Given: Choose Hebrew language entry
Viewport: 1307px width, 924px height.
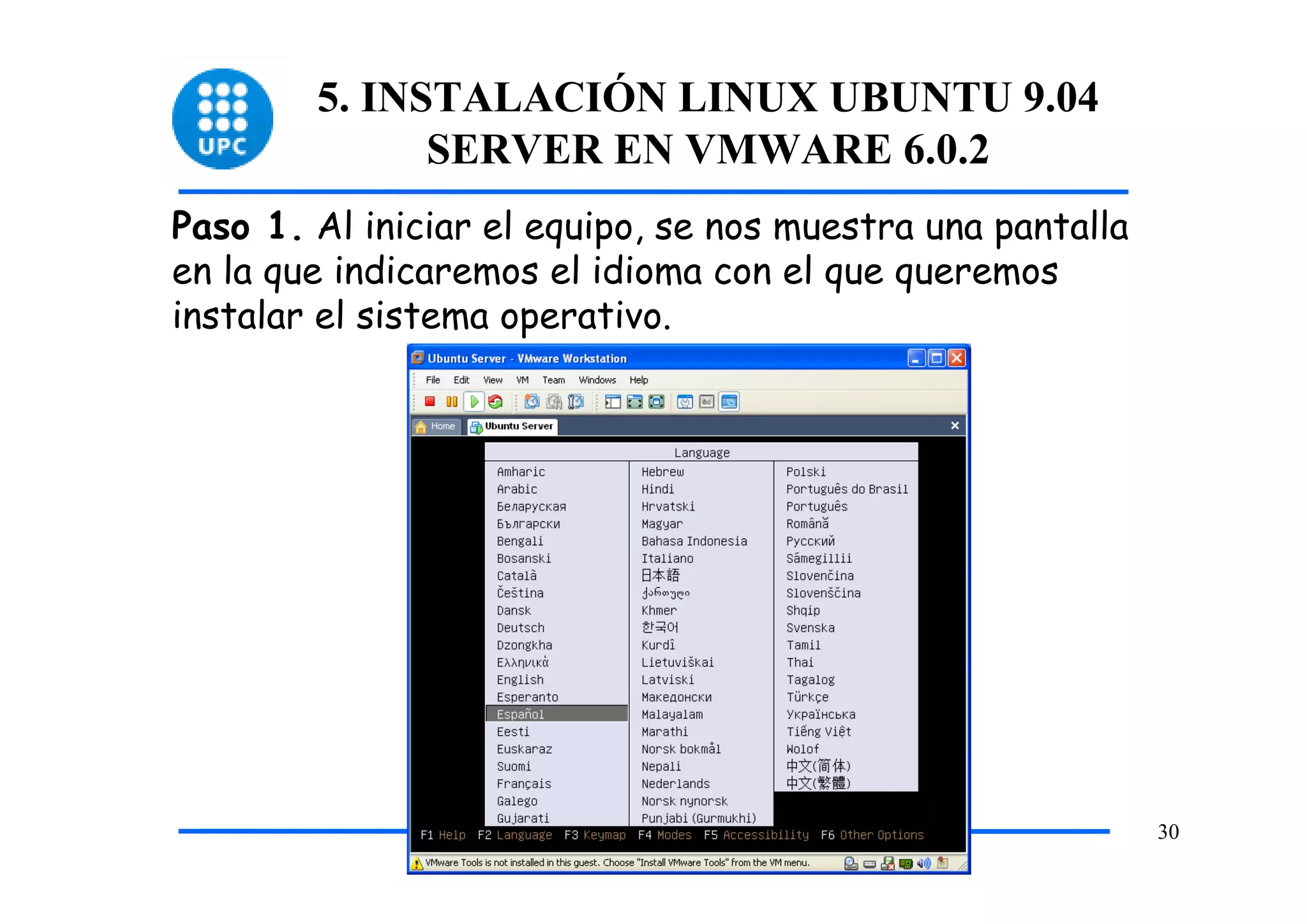Looking at the screenshot, I should pos(662,472).
